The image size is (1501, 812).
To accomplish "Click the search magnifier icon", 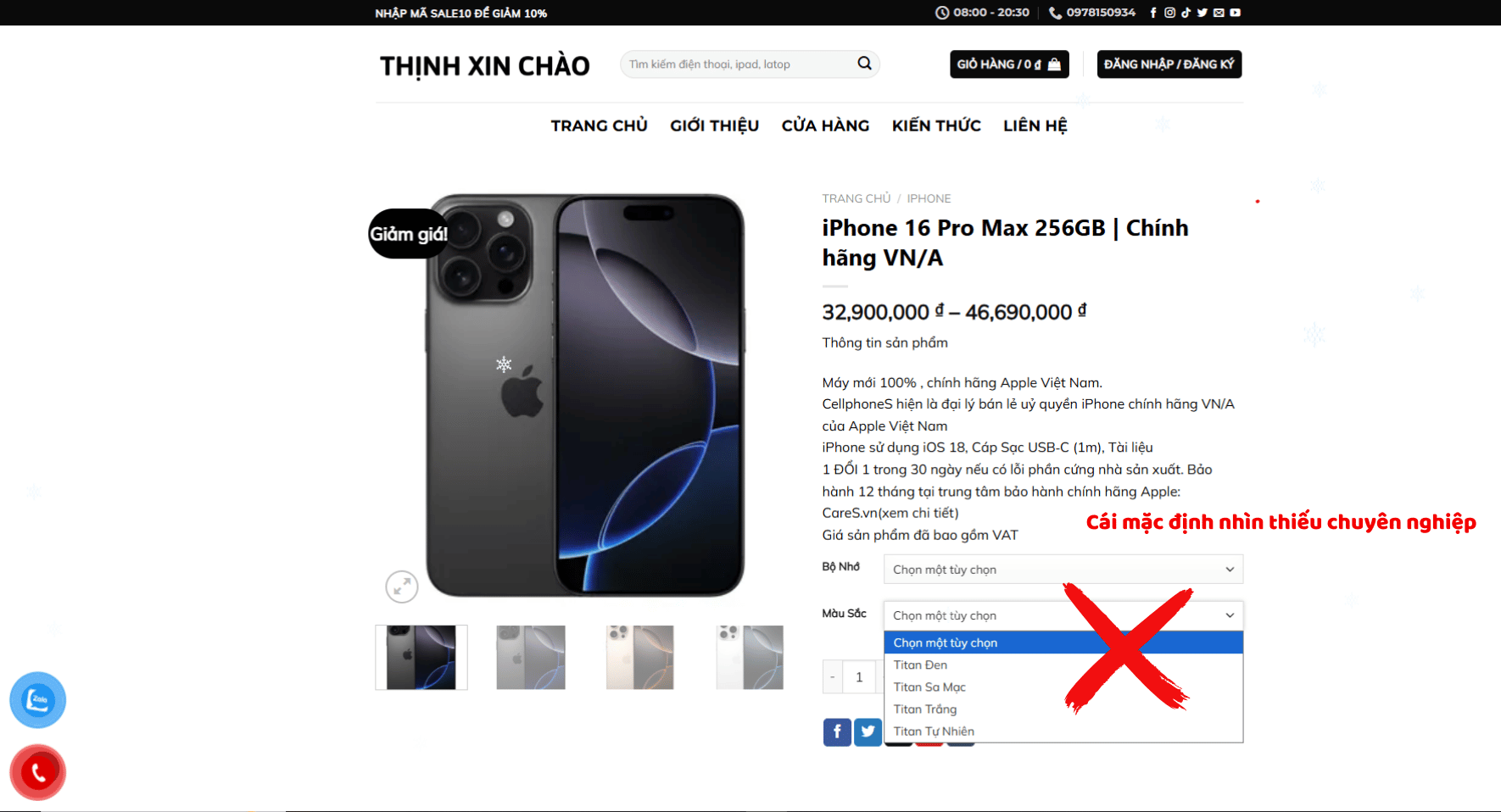I will 864,64.
